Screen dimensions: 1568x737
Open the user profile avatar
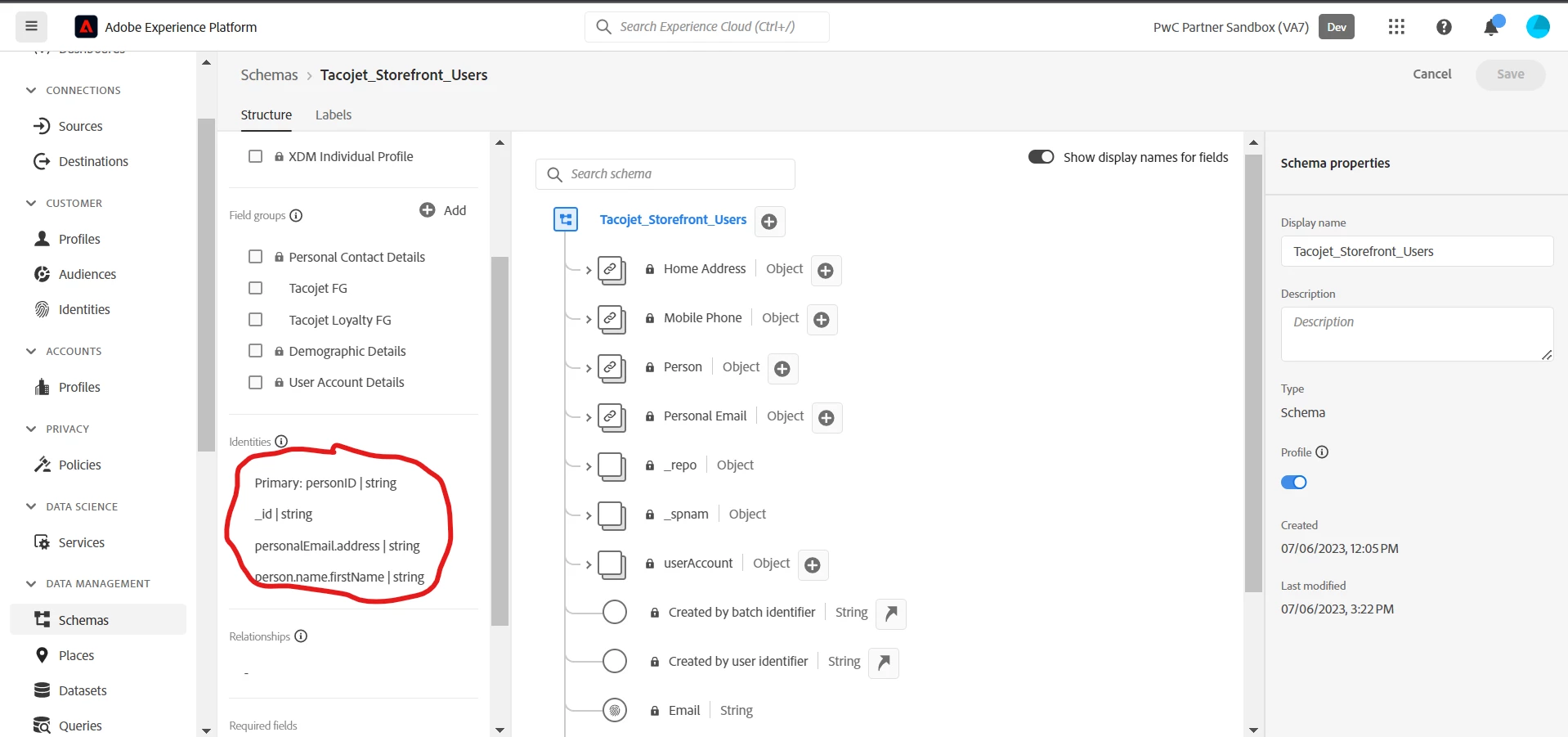click(1538, 27)
